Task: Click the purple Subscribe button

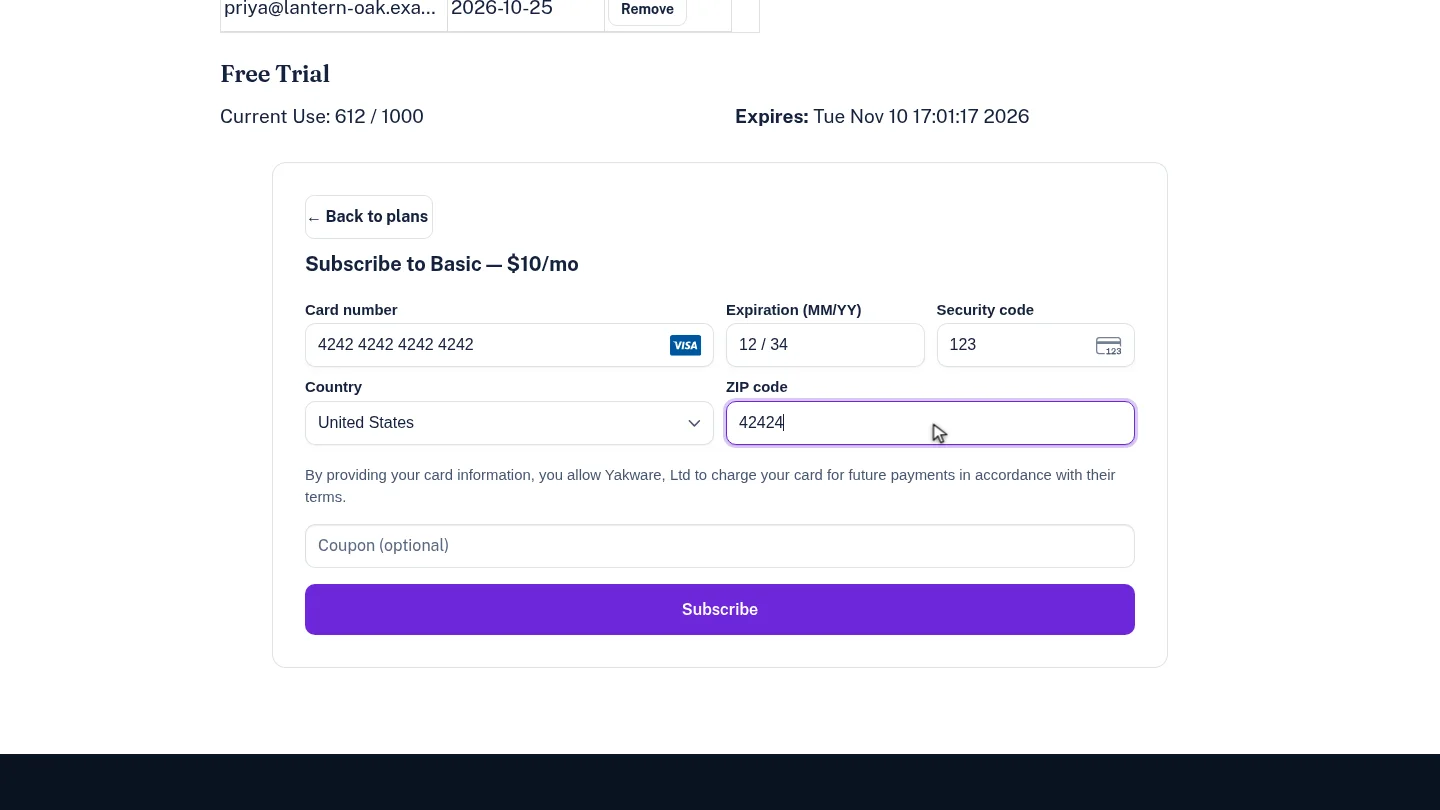Action: click(x=720, y=609)
